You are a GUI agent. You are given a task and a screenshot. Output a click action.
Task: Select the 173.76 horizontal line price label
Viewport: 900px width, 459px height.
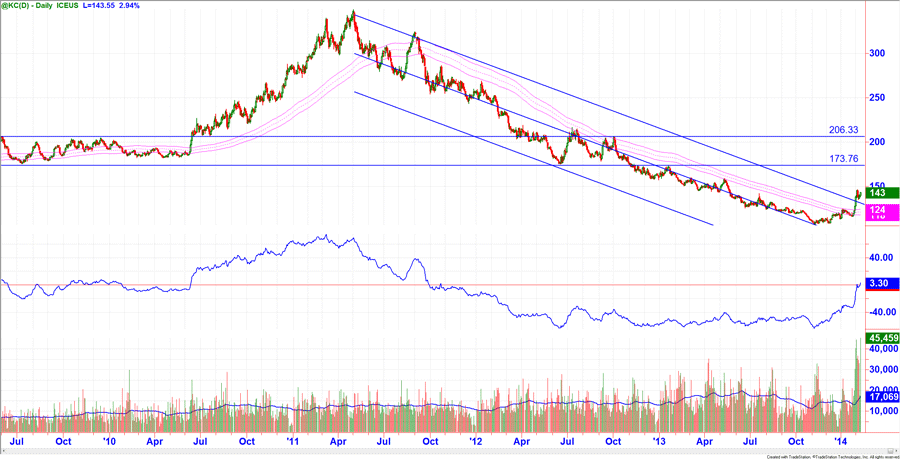845,159
